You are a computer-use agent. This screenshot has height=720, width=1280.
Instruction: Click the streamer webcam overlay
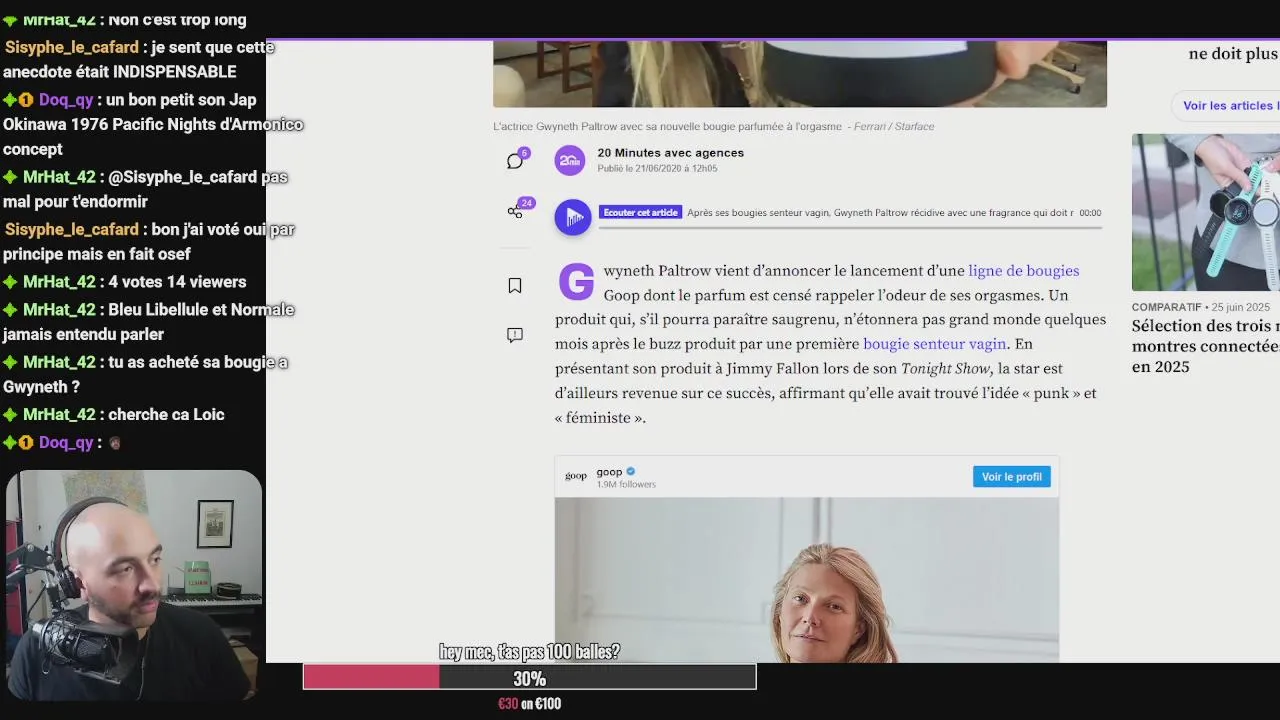[133, 585]
